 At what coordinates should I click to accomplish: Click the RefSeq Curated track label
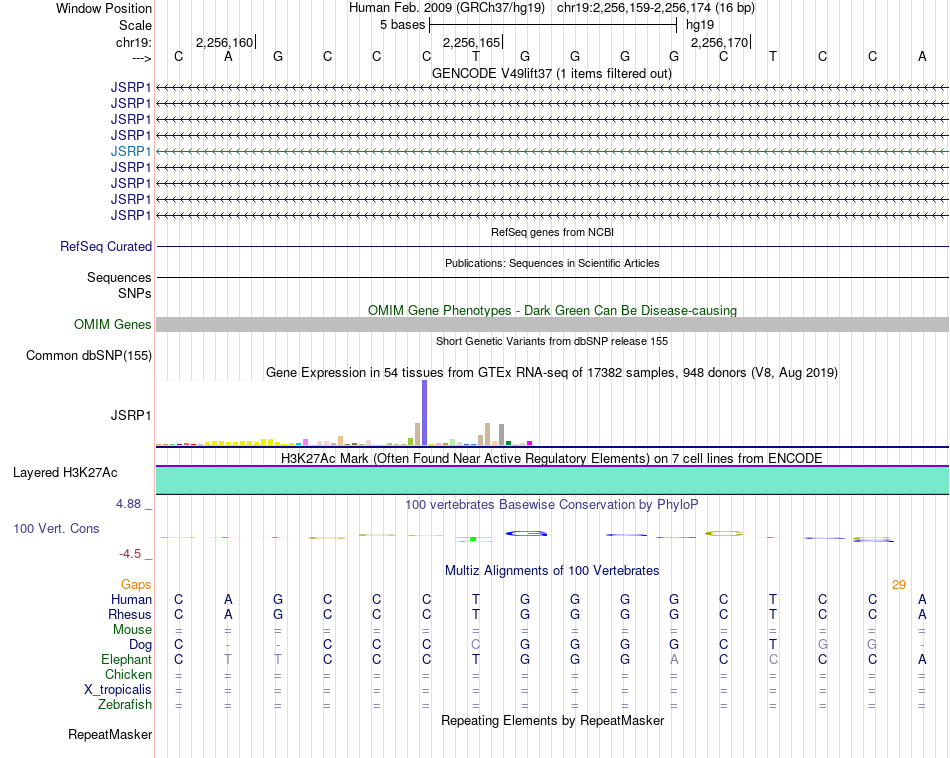point(106,247)
